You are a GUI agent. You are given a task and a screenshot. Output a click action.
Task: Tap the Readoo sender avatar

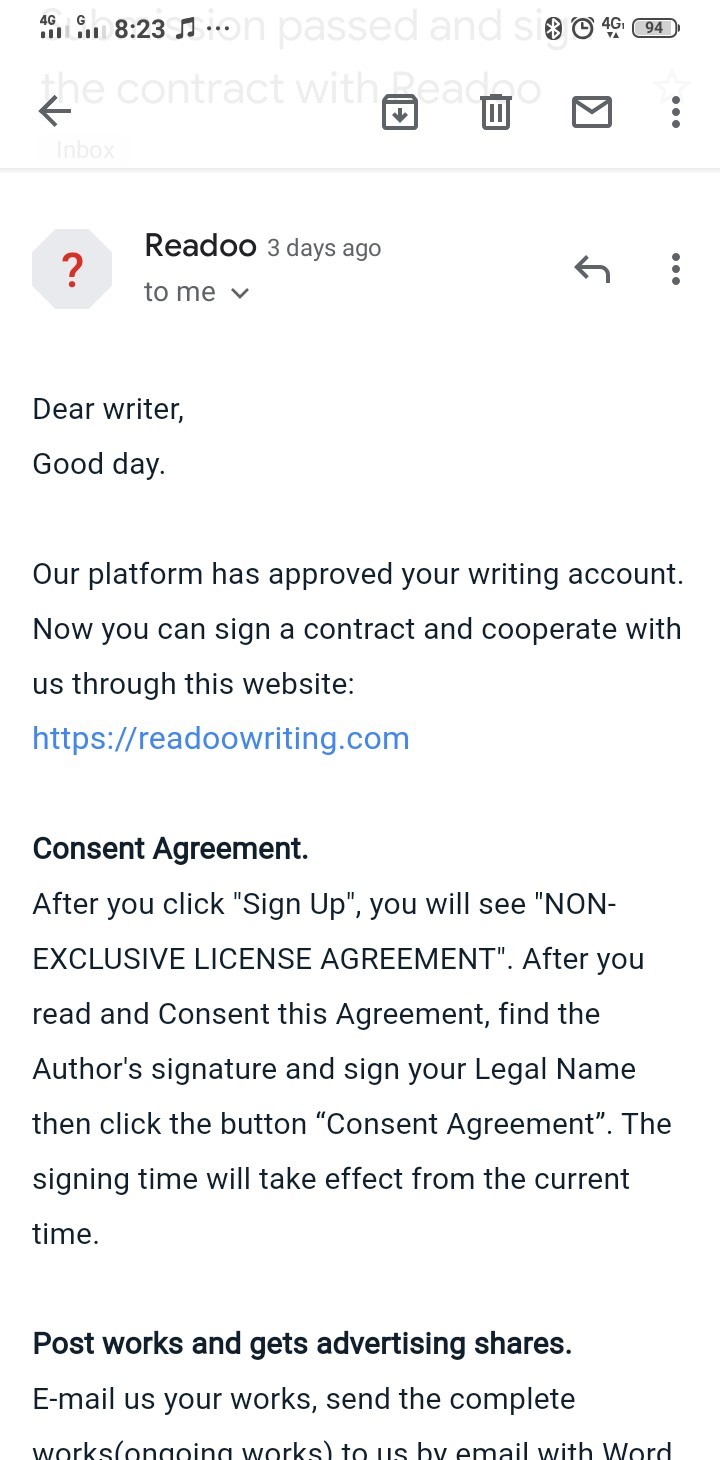tap(72, 269)
